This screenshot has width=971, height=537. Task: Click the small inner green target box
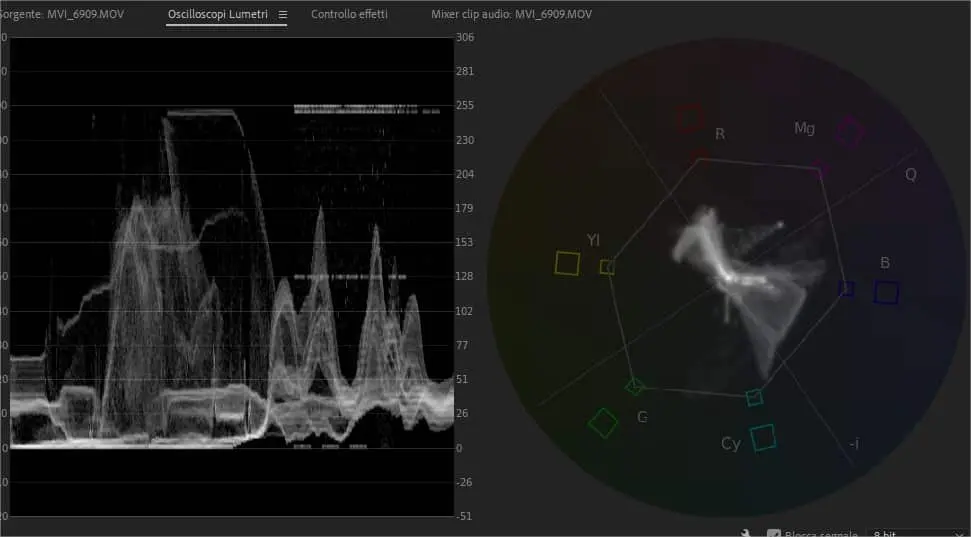tap(635, 387)
